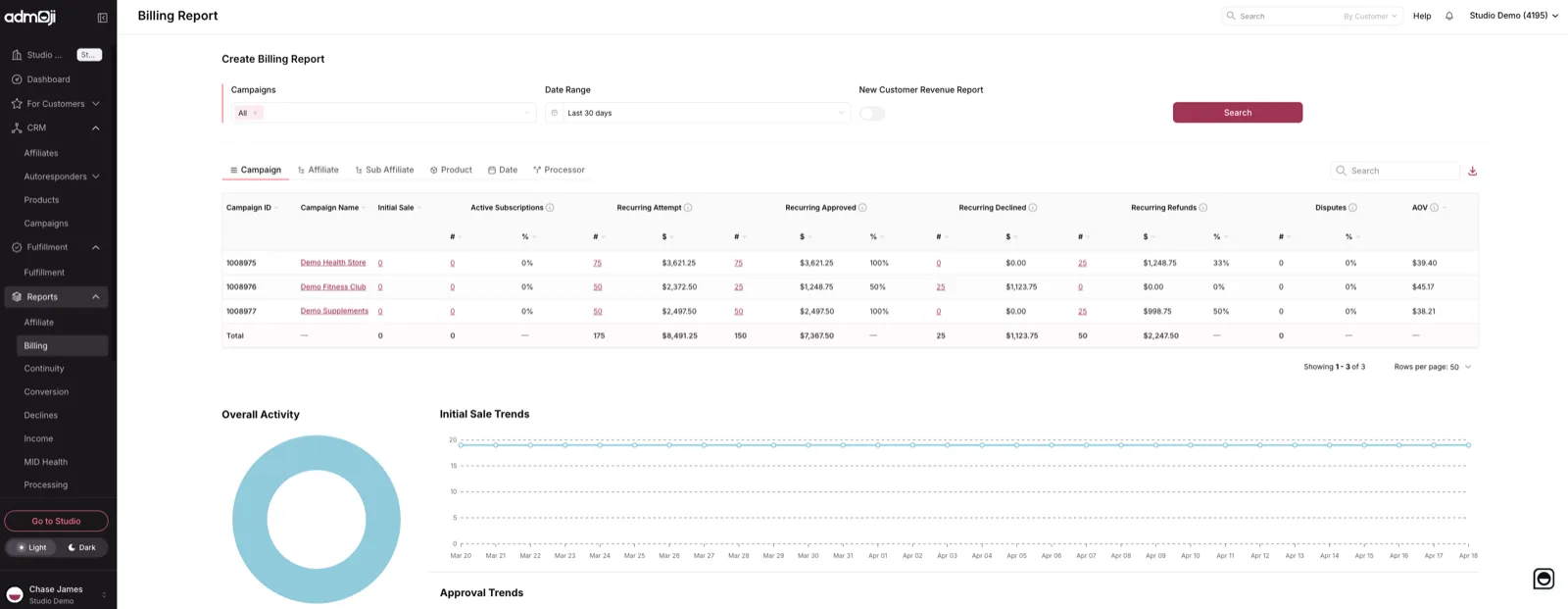Image resolution: width=1568 pixels, height=609 pixels.
Task: Click Go to Studio button
Action: point(56,521)
